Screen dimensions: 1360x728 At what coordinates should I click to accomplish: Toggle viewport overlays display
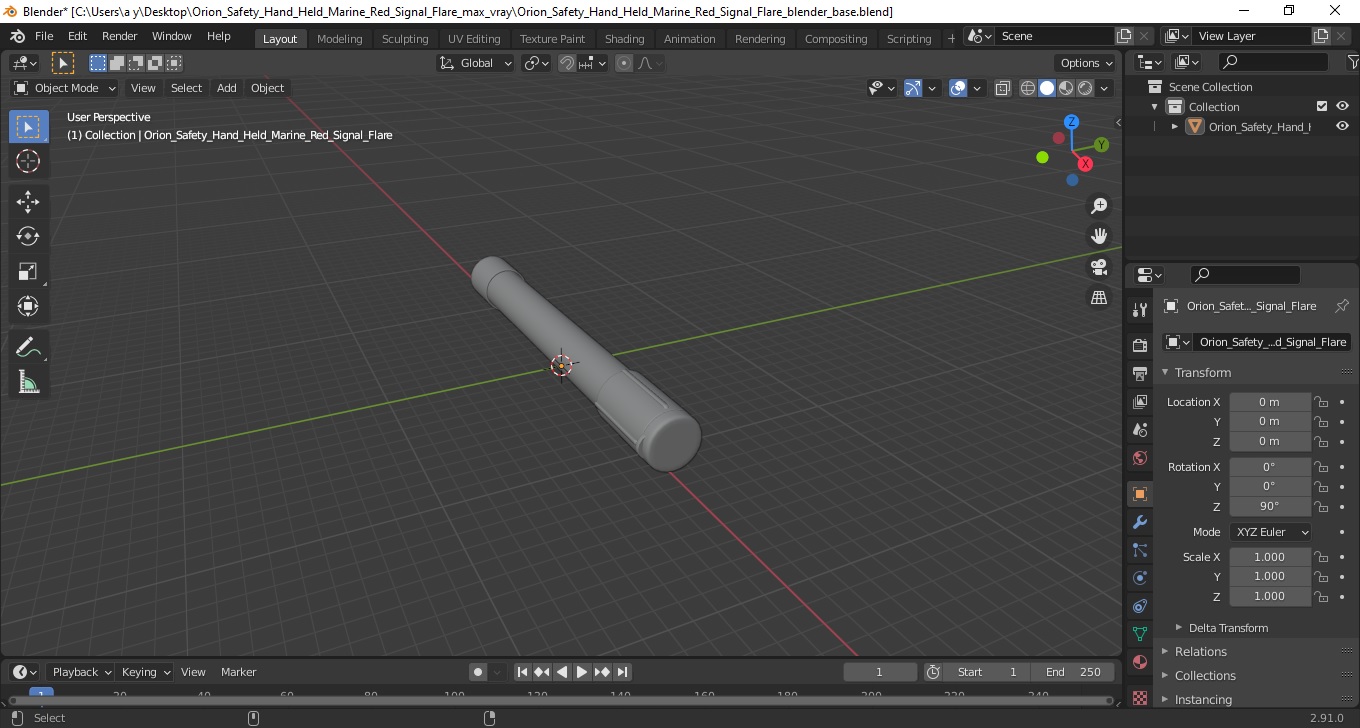[x=958, y=88]
